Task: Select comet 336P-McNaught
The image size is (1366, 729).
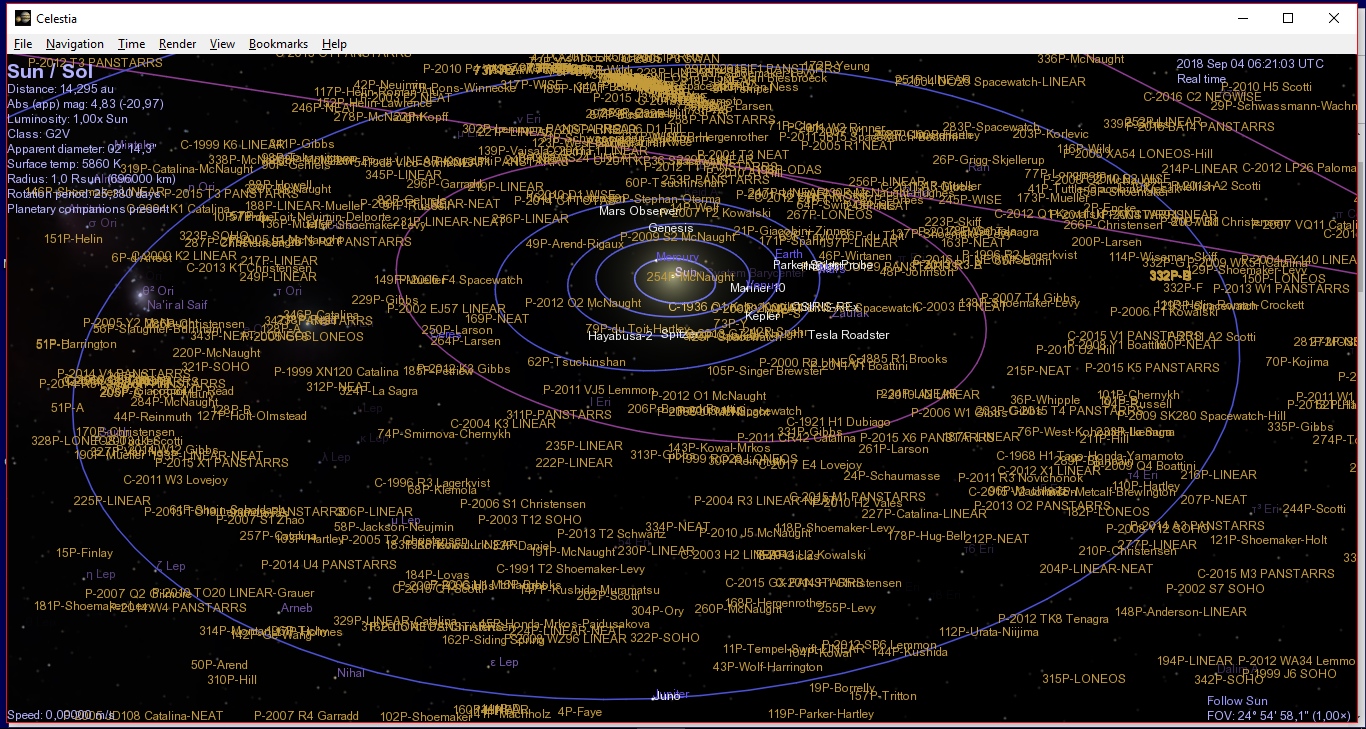Action: click(1081, 59)
